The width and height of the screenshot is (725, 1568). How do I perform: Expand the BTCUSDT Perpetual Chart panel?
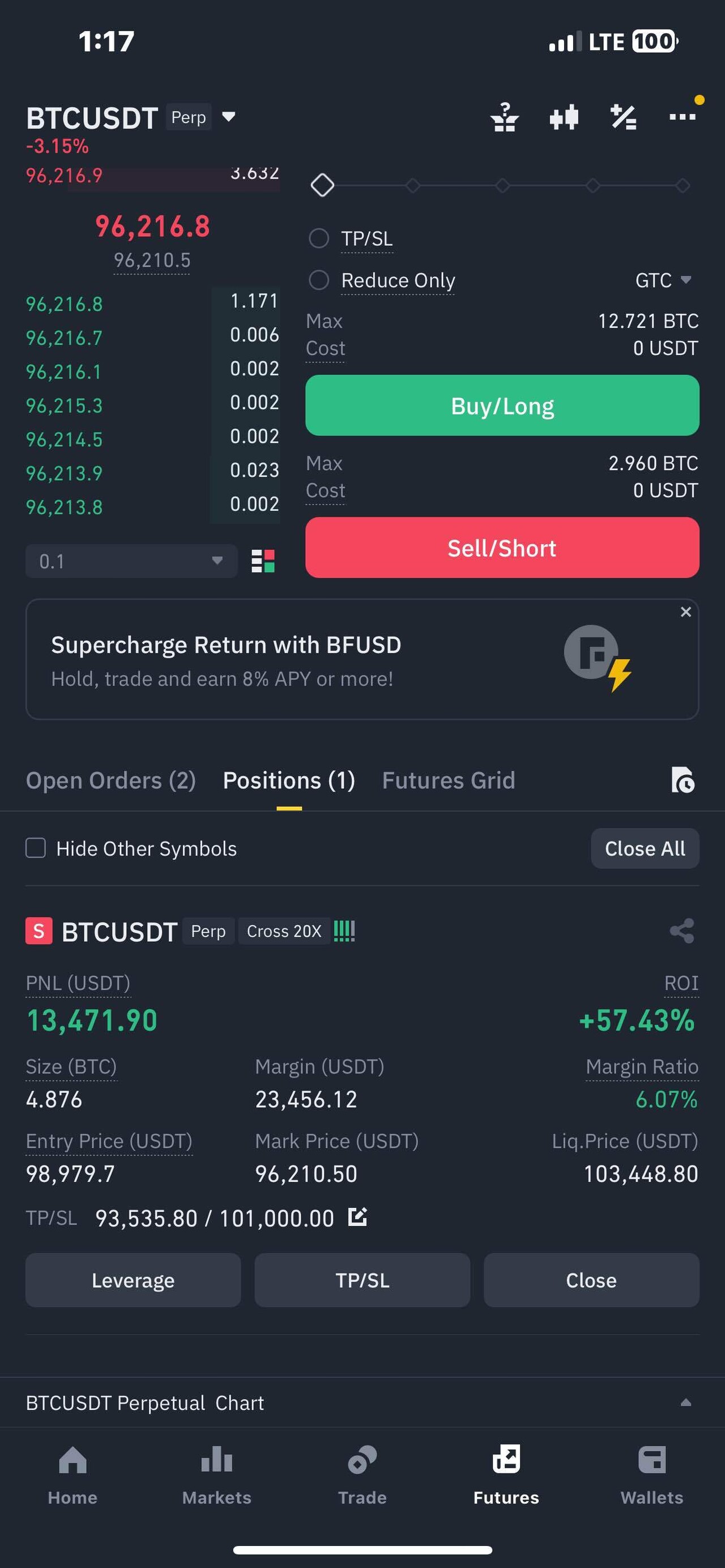[685, 1403]
